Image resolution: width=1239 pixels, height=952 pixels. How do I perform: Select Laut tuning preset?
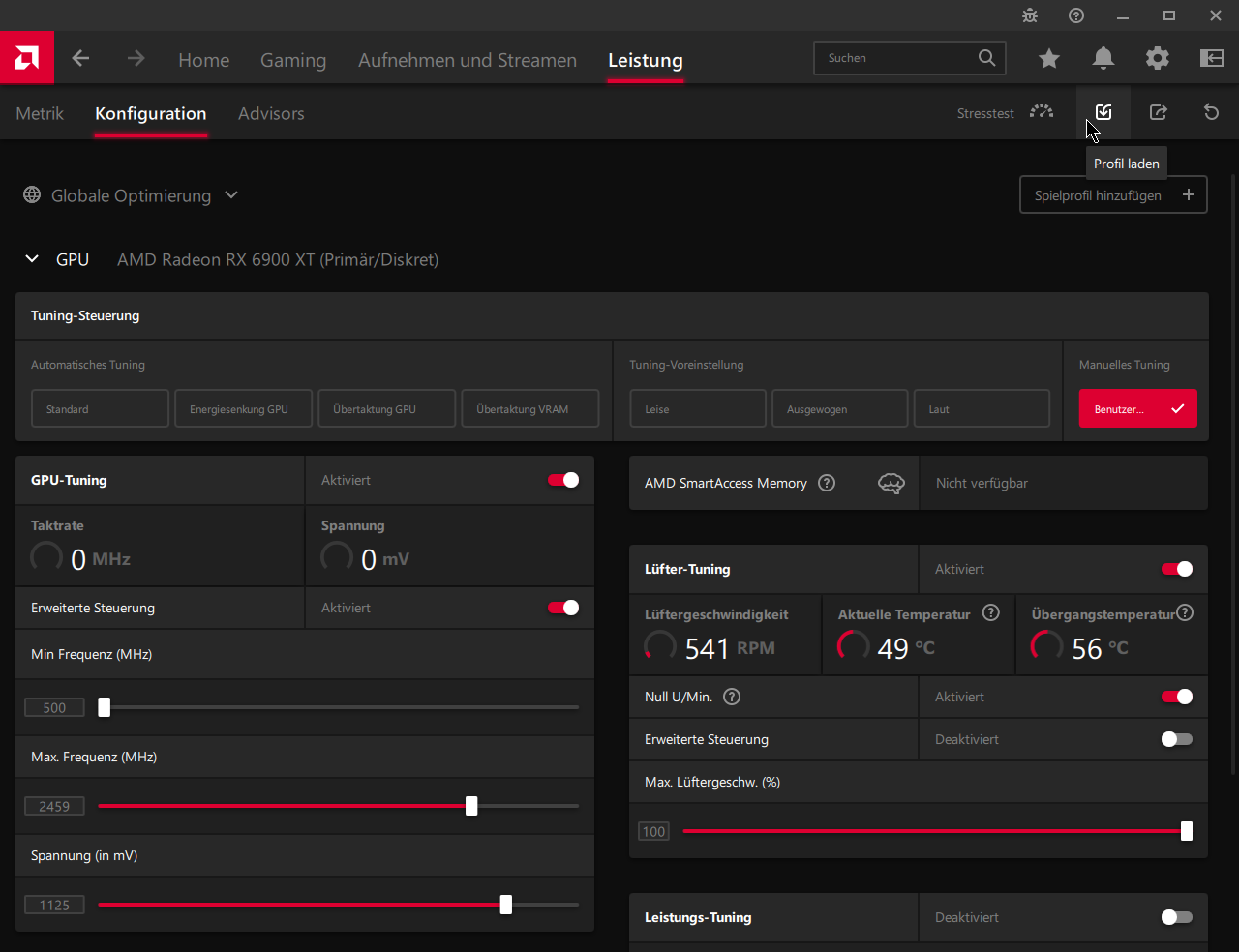tap(982, 408)
